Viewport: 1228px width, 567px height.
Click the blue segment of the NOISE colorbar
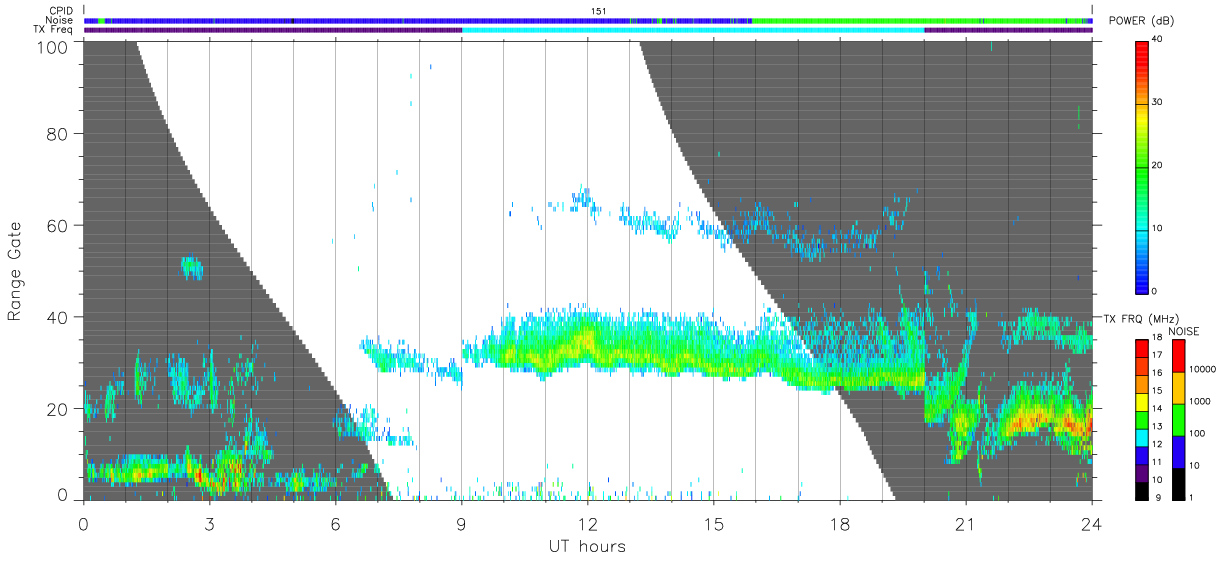(1179, 450)
